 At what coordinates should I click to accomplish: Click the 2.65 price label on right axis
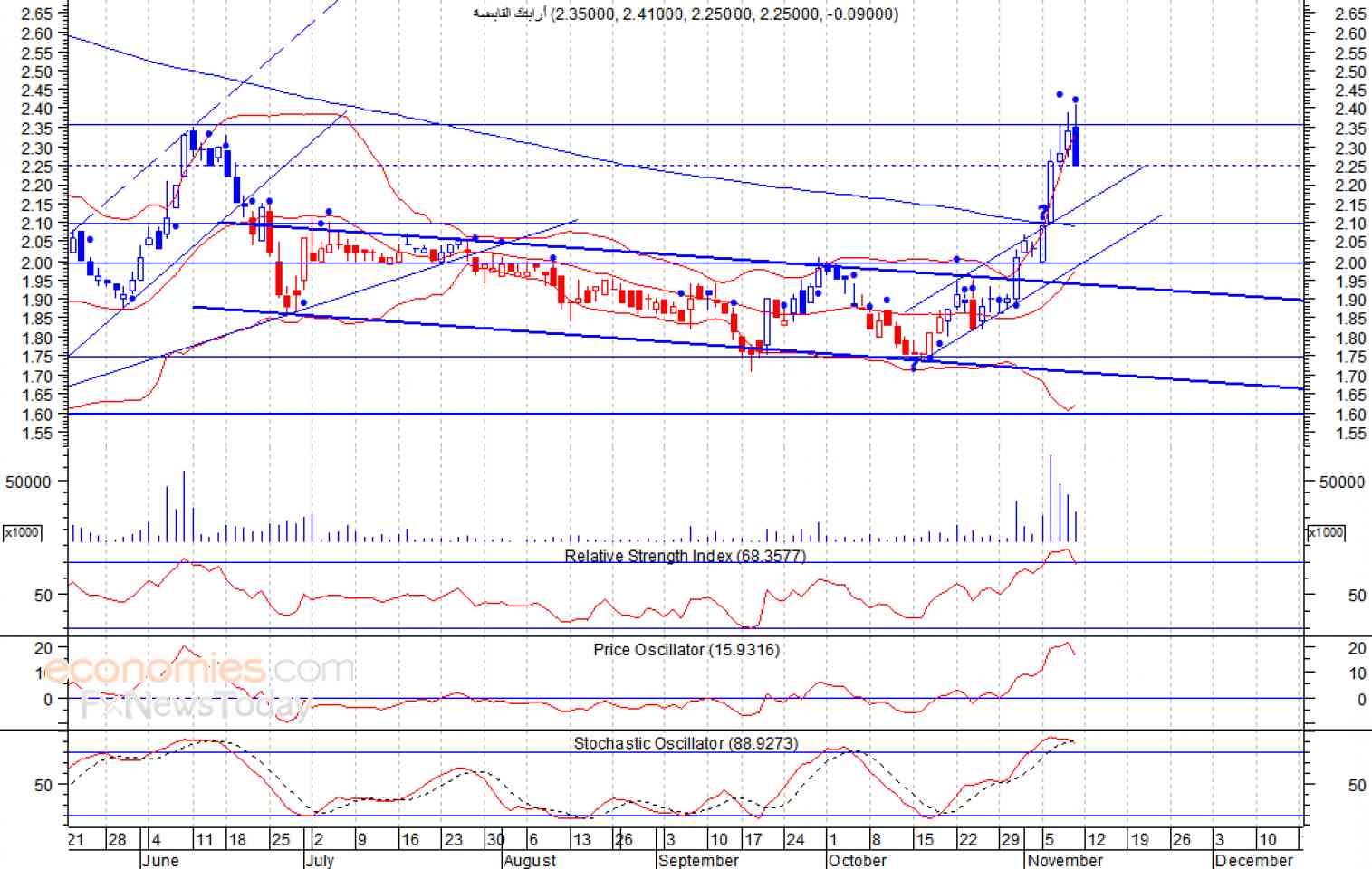[1351, 14]
